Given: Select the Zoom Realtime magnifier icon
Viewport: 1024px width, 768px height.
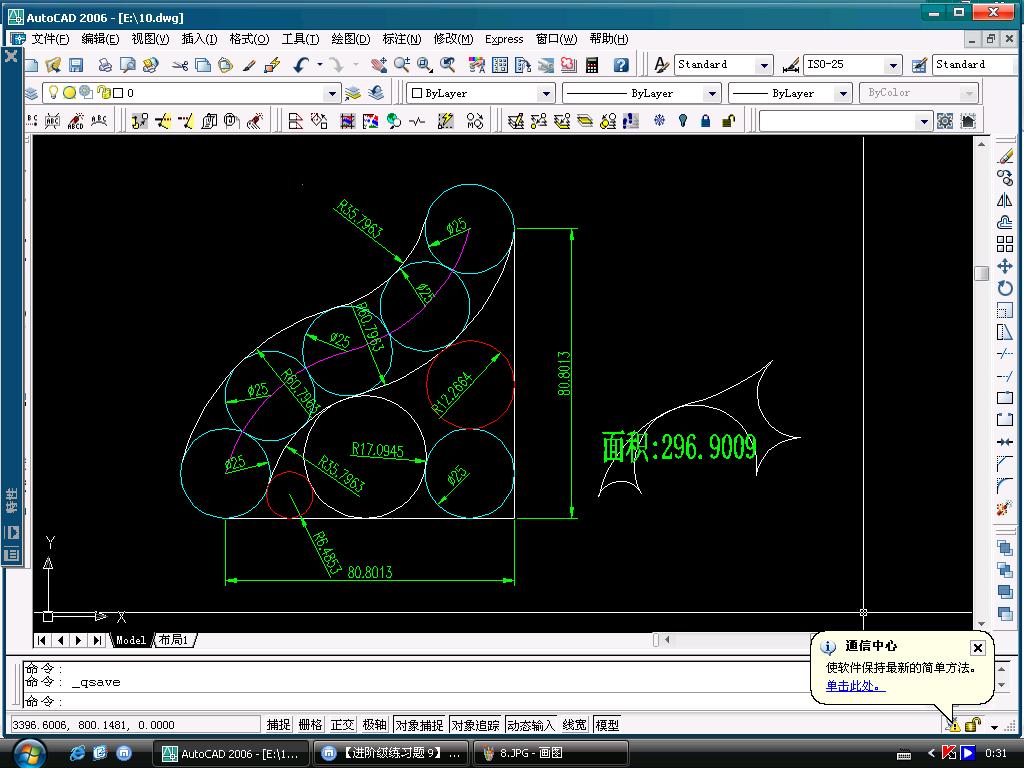Looking at the screenshot, I should point(402,65).
